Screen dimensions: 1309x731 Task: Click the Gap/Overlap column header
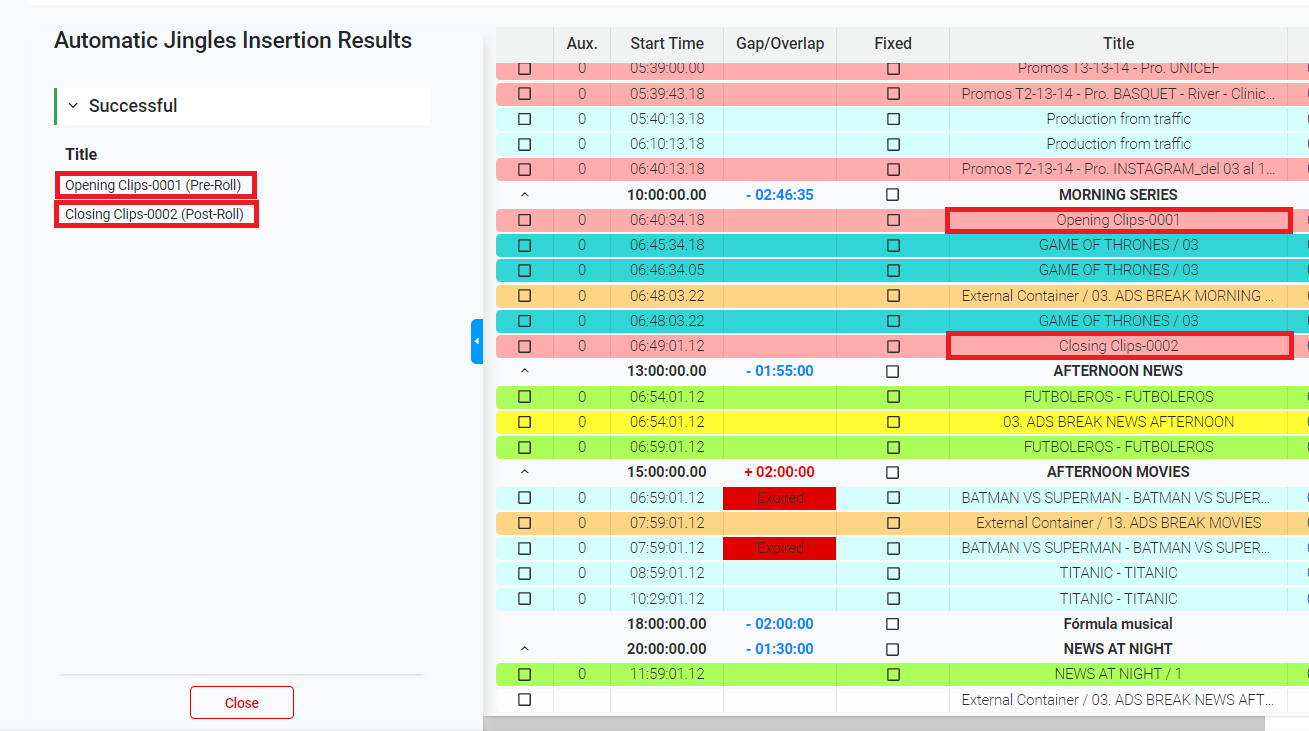point(780,44)
